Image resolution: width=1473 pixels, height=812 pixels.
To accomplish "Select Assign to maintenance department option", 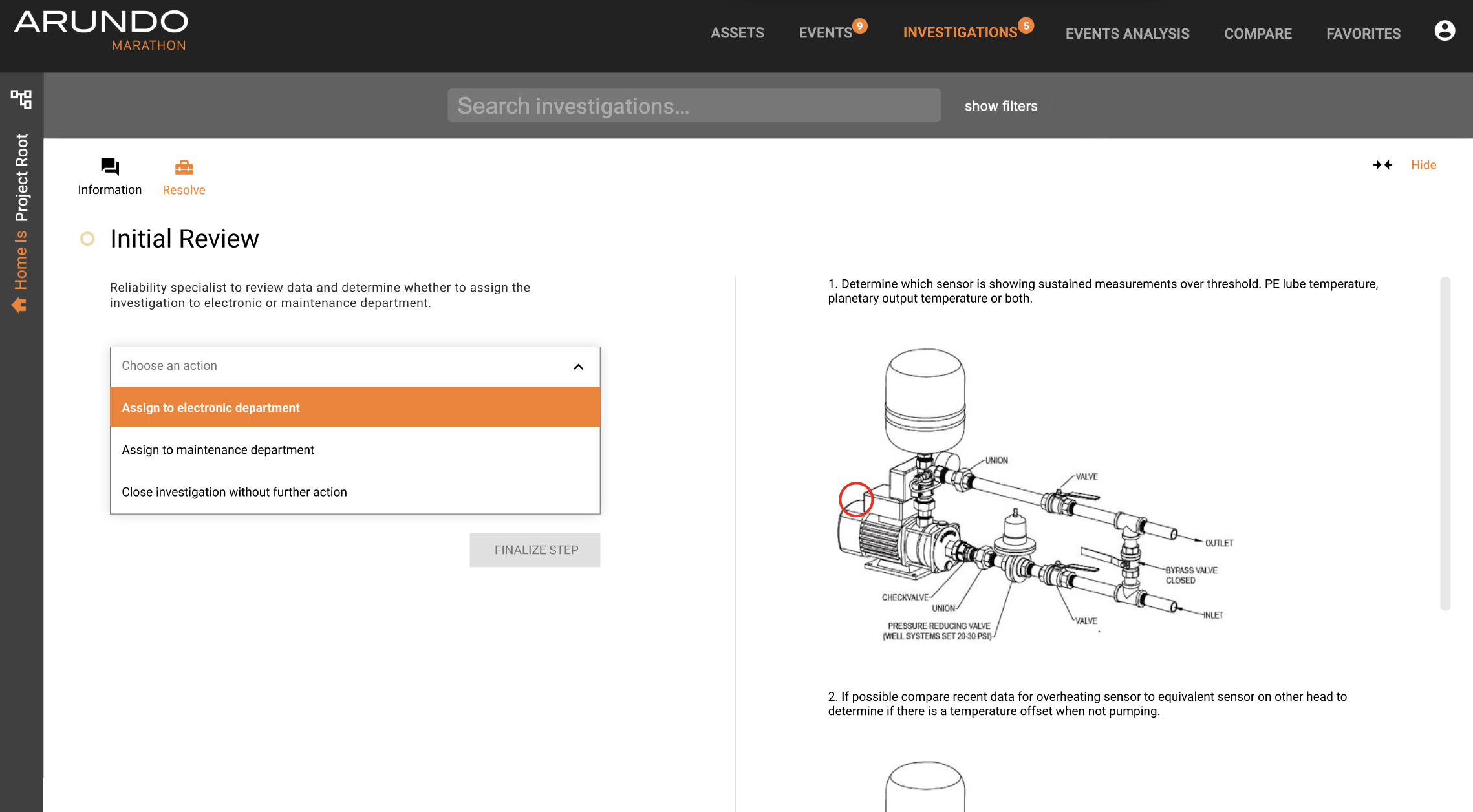I will pyautogui.click(x=354, y=450).
